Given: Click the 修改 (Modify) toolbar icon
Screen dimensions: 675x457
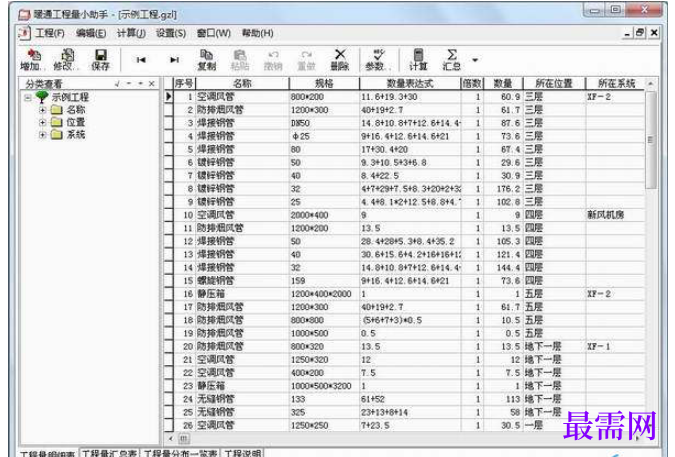Looking at the screenshot, I should [65, 59].
